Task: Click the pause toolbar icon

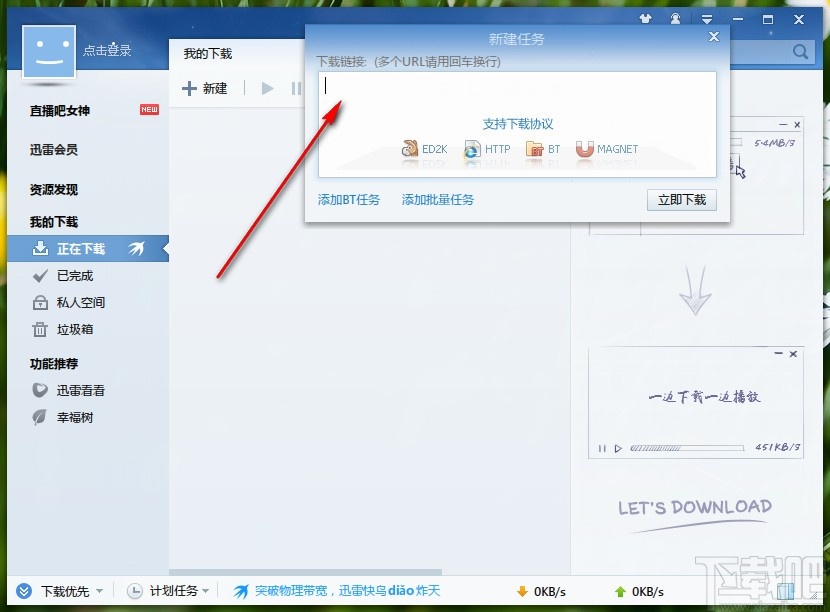Action: click(296, 88)
